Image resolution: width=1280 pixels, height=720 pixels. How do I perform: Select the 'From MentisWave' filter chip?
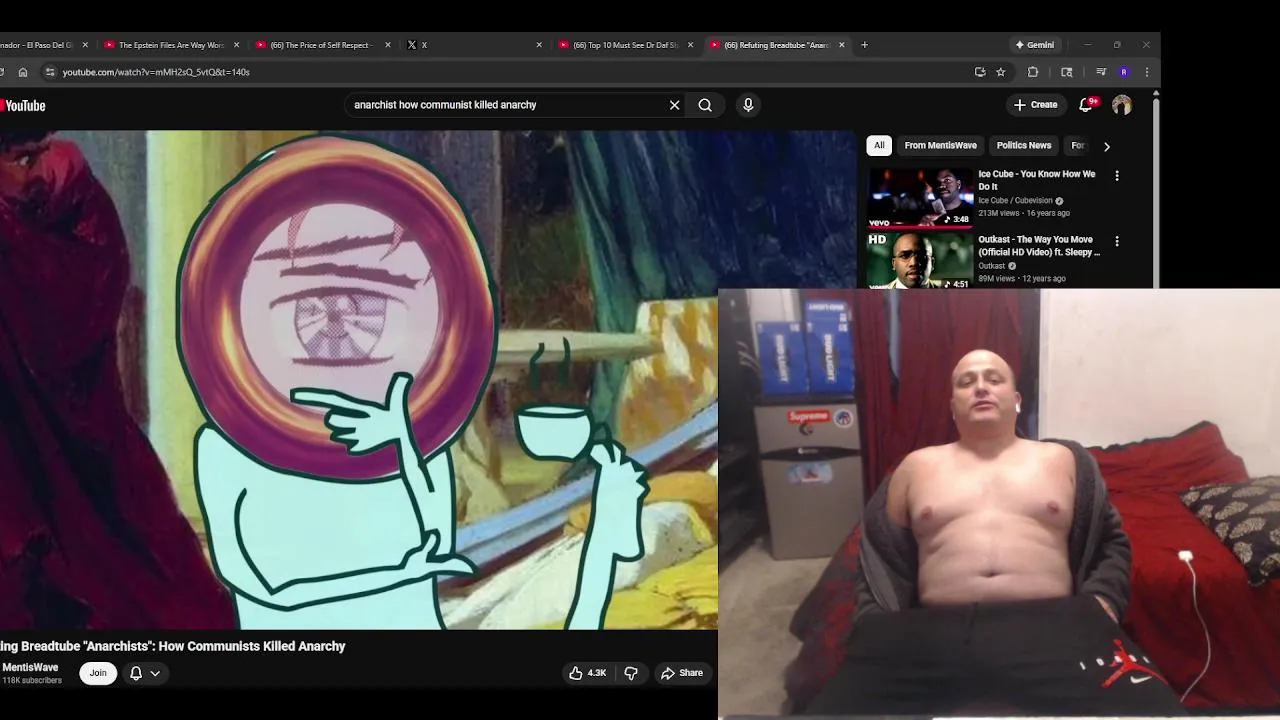[x=940, y=146]
